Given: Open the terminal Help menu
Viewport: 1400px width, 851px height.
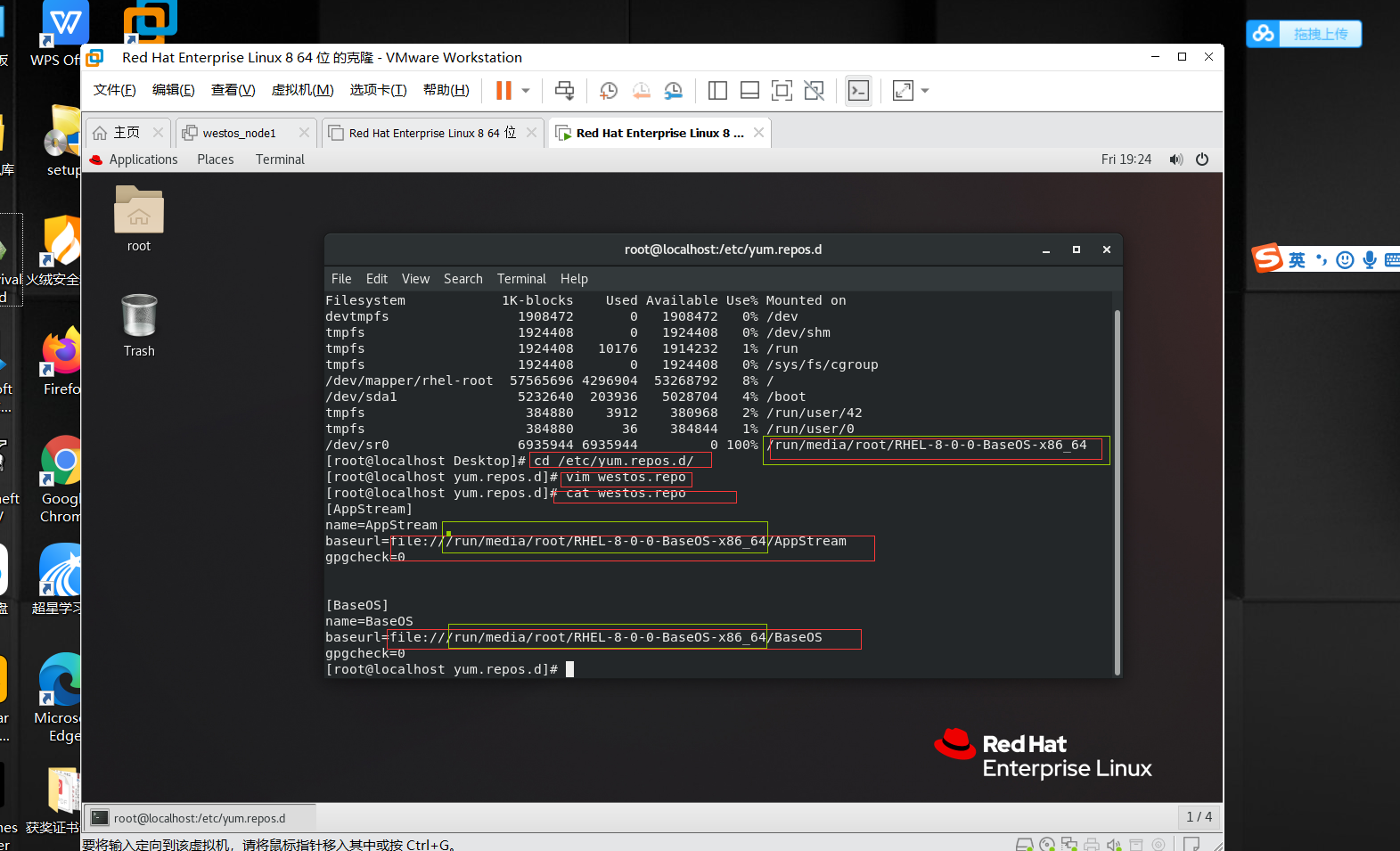Looking at the screenshot, I should pos(574,279).
